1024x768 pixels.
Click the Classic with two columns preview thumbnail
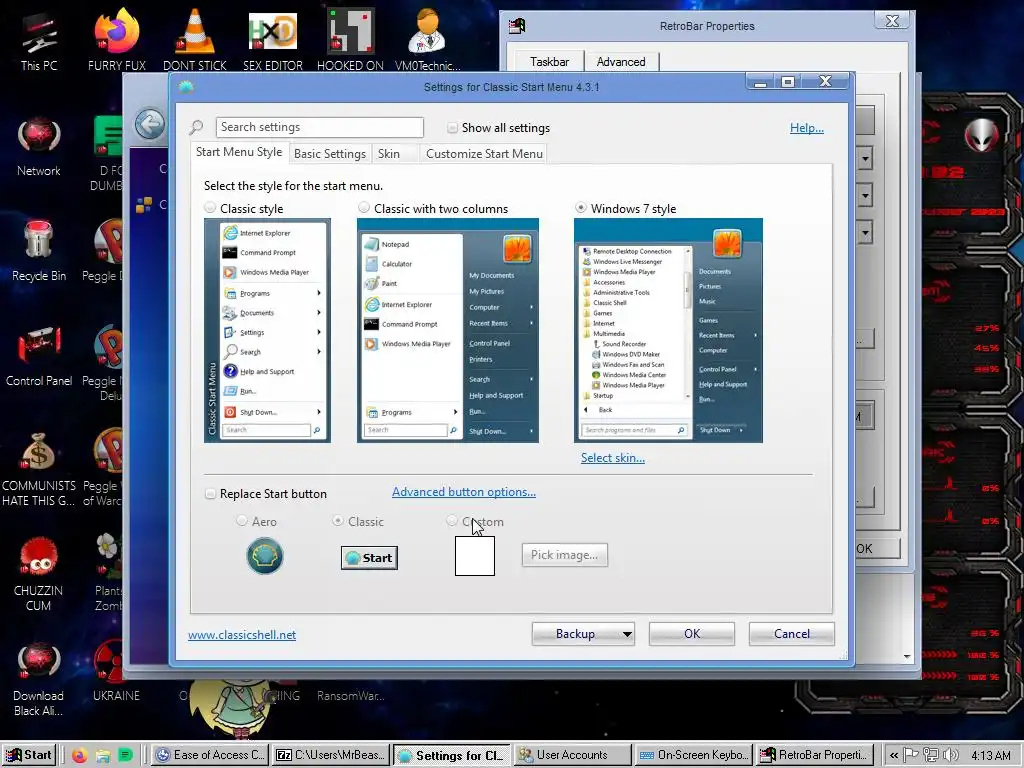[448, 330]
